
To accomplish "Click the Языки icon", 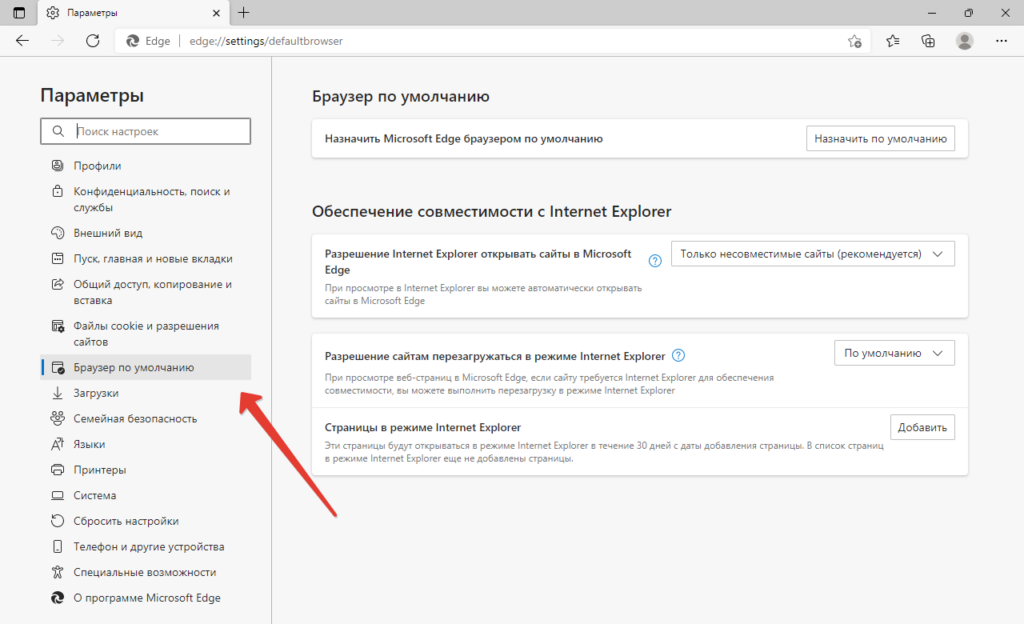I will [57, 444].
